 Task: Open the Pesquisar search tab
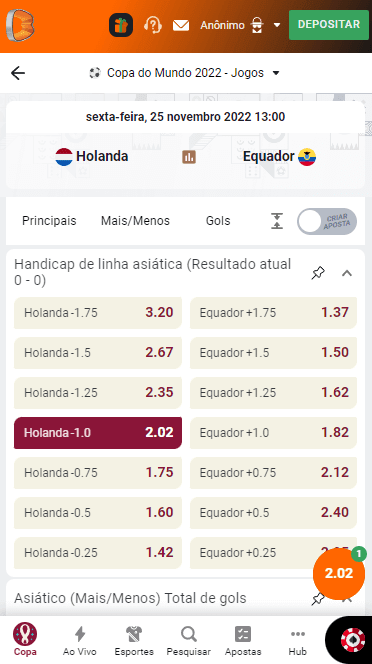click(189, 641)
